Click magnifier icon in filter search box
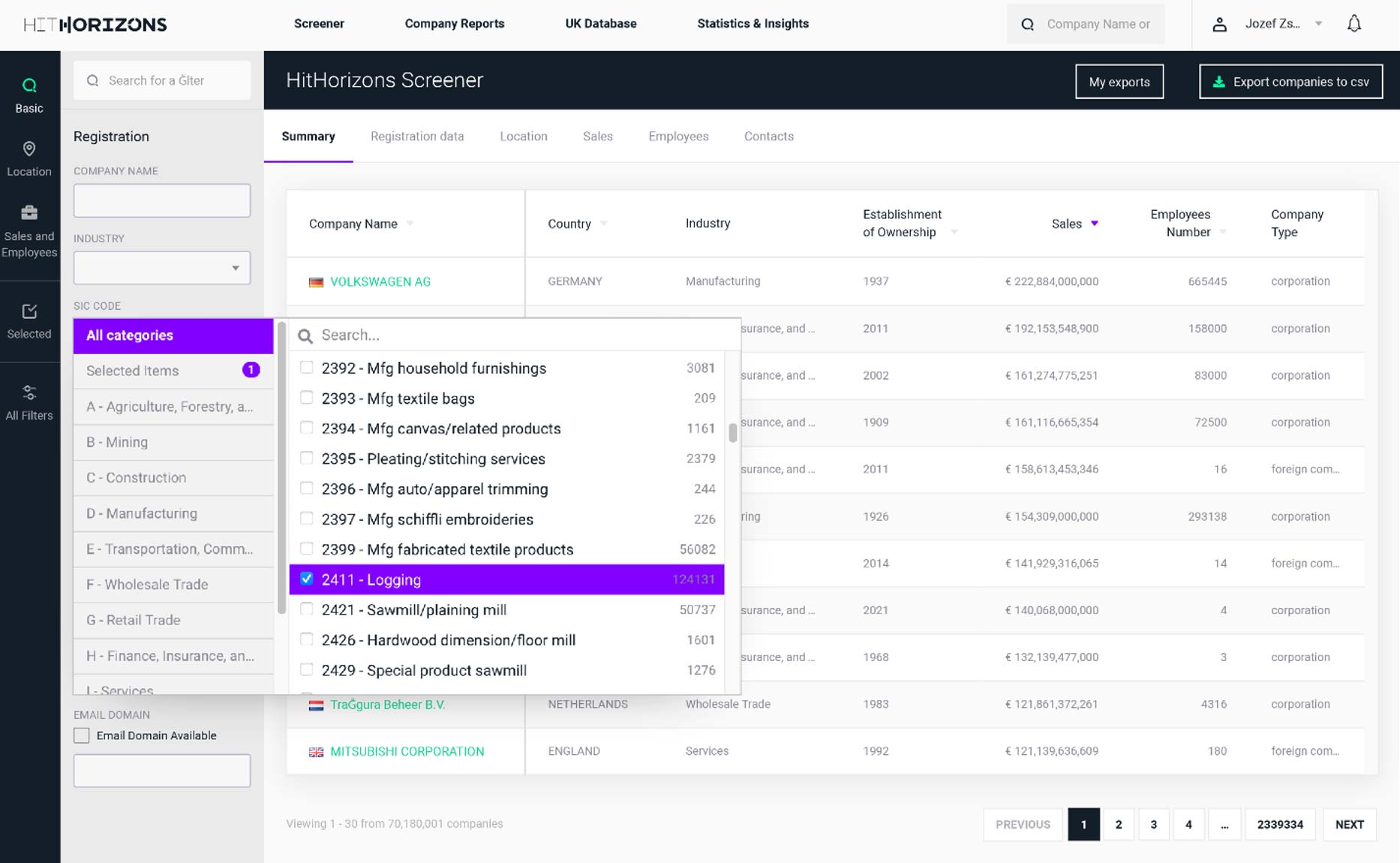The image size is (1400, 863). (x=93, y=80)
